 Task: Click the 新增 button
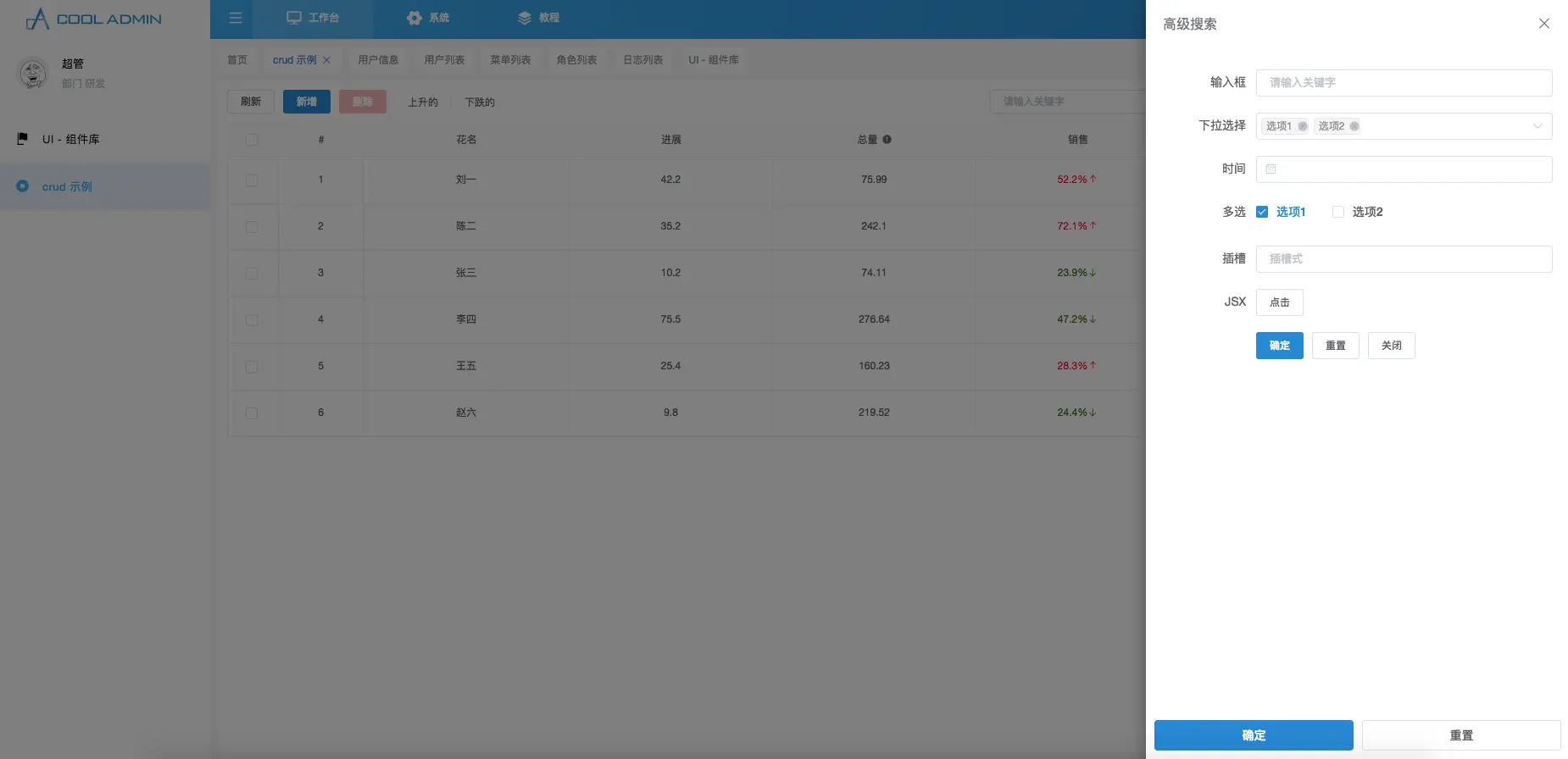pyautogui.click(x=307, y=102)
